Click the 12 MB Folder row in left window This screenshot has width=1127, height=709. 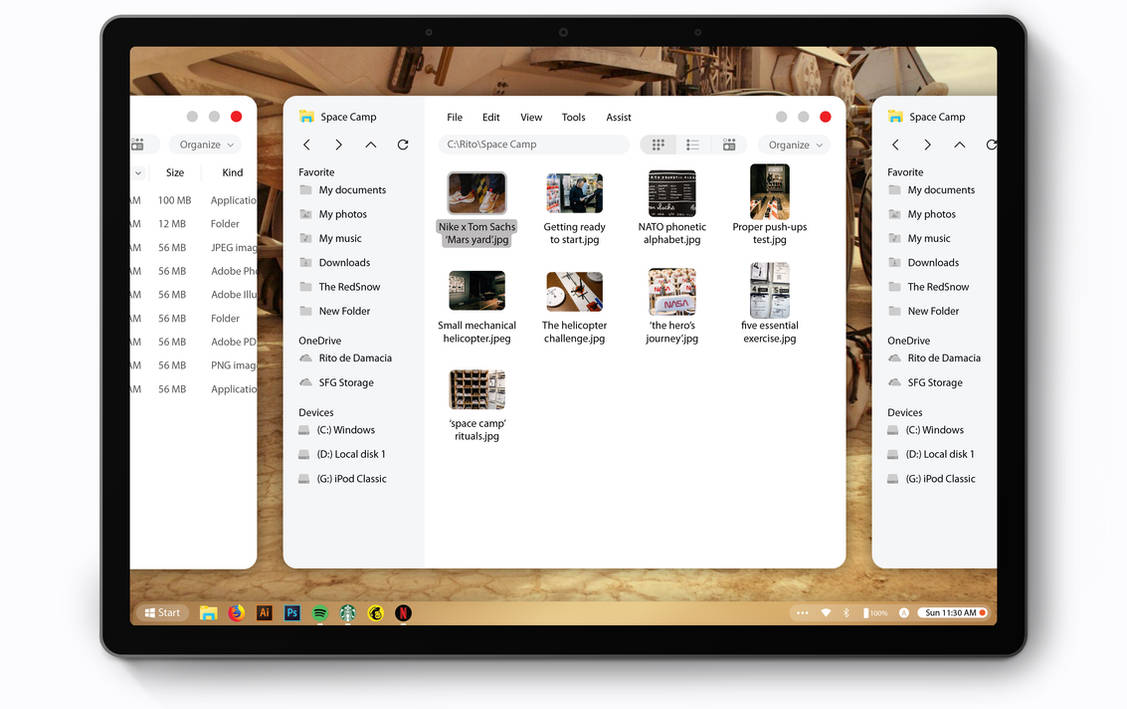193,224
